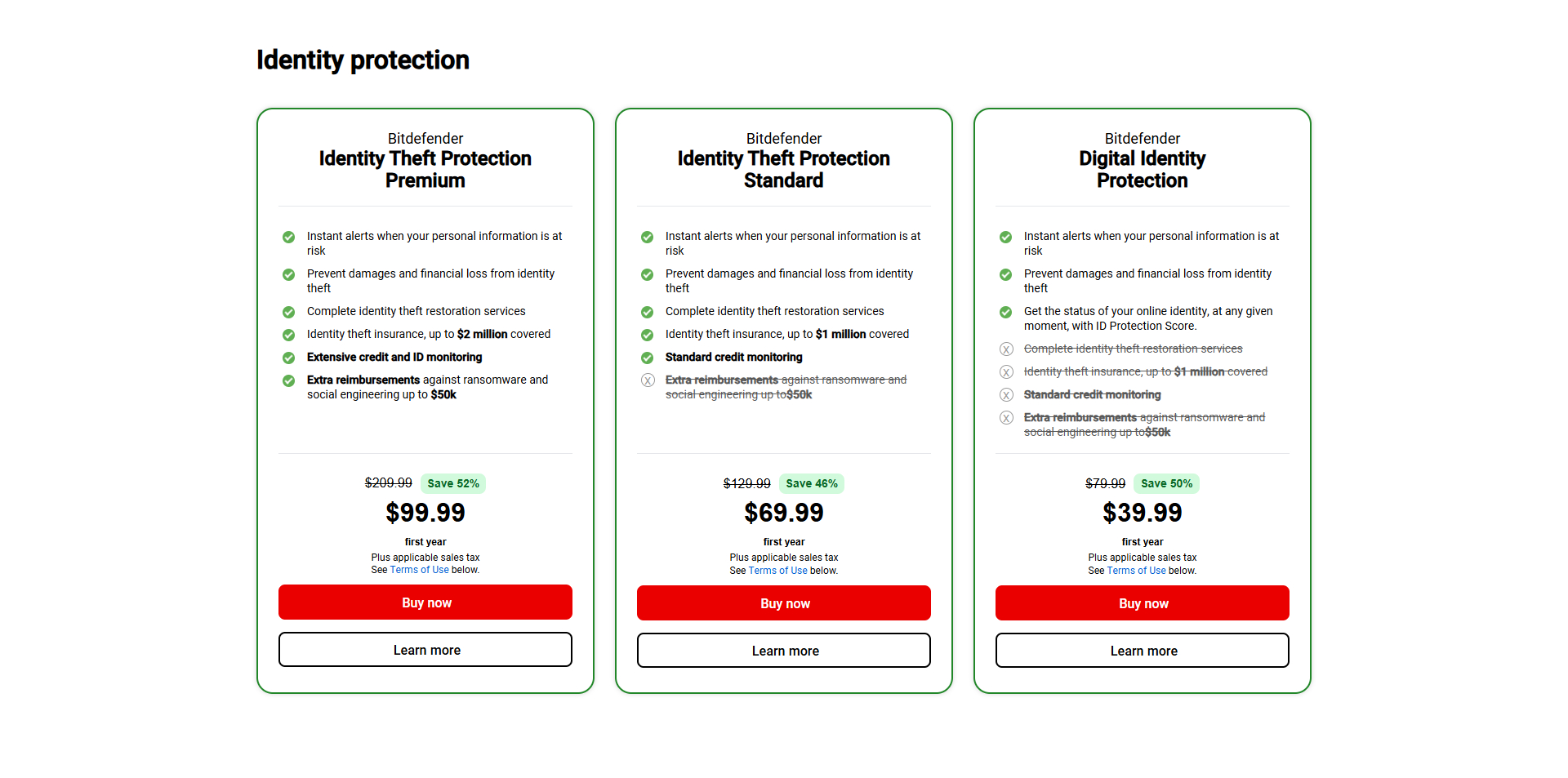Click Buy now for Identity Theft Protection Premium
1568x778 pixels.
coord(425,602)
